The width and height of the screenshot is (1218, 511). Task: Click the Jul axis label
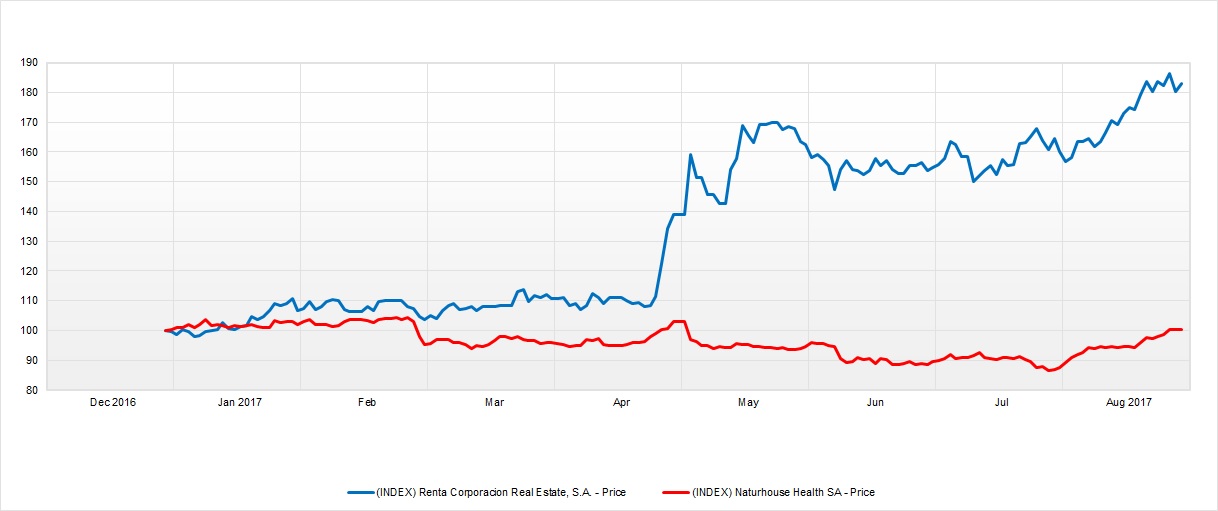point(1002,402)
